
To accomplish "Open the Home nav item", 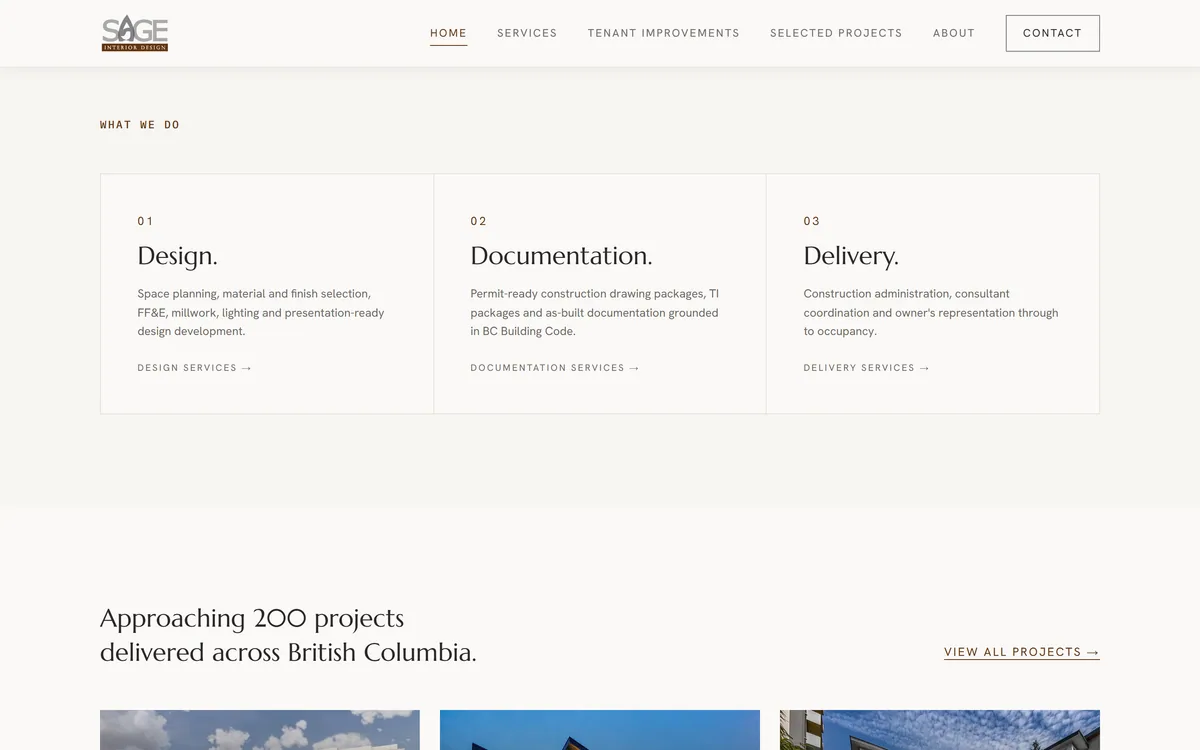I will [448, 33].
